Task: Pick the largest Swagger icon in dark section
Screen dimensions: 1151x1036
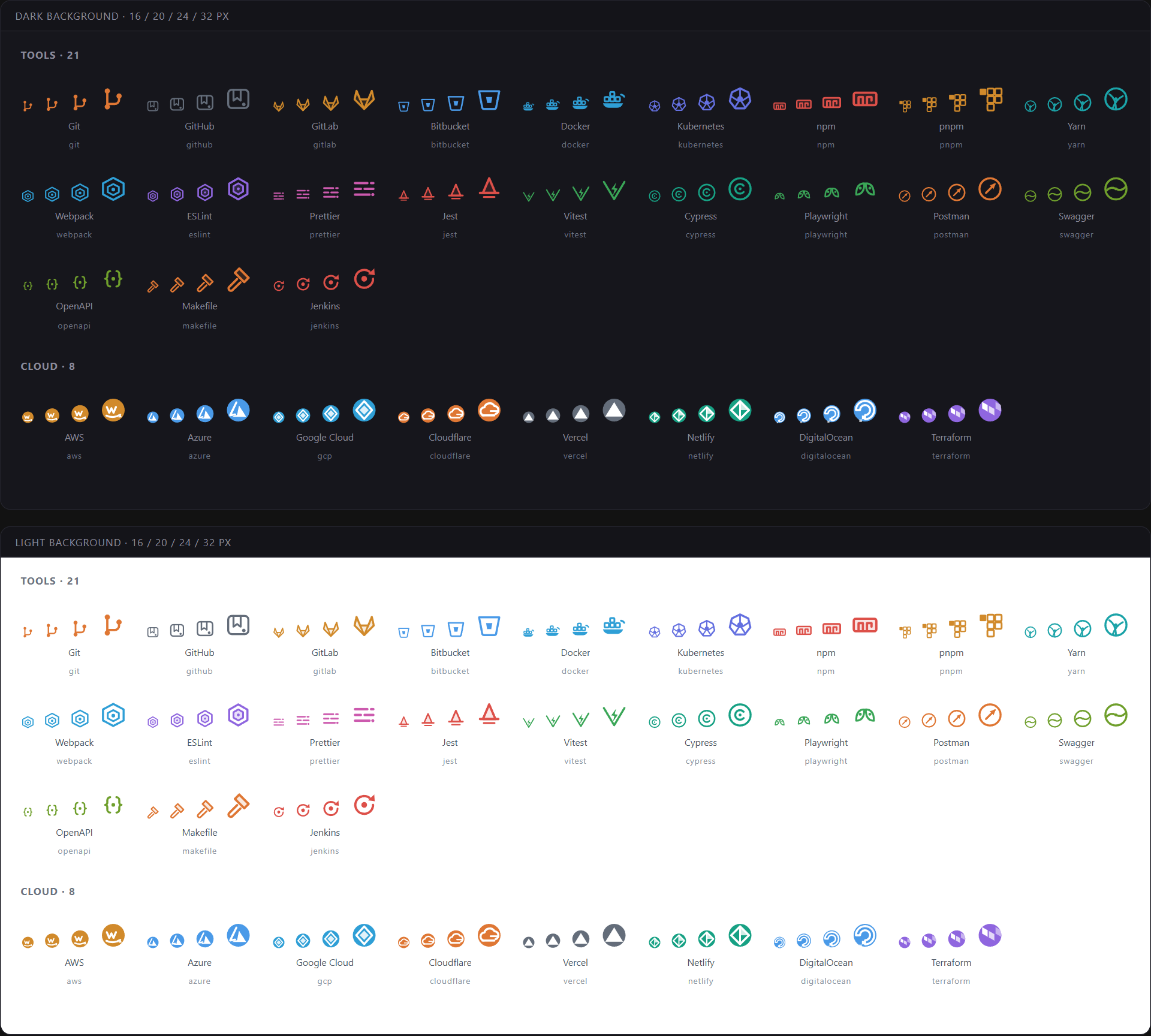Action: (x=1116, y=189)
